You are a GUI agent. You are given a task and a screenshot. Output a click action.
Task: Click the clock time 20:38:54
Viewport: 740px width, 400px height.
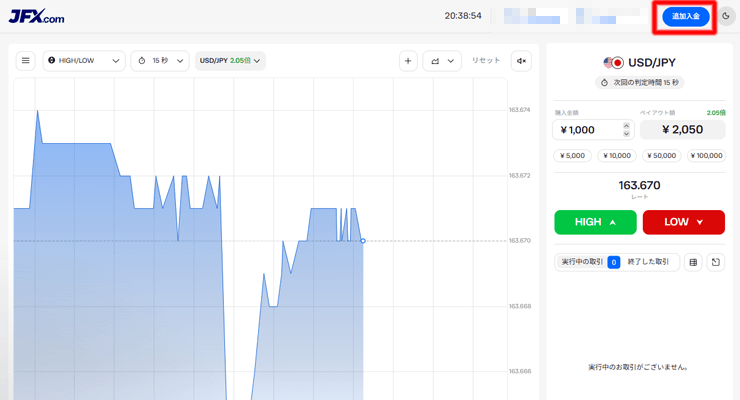click(463, 16)
